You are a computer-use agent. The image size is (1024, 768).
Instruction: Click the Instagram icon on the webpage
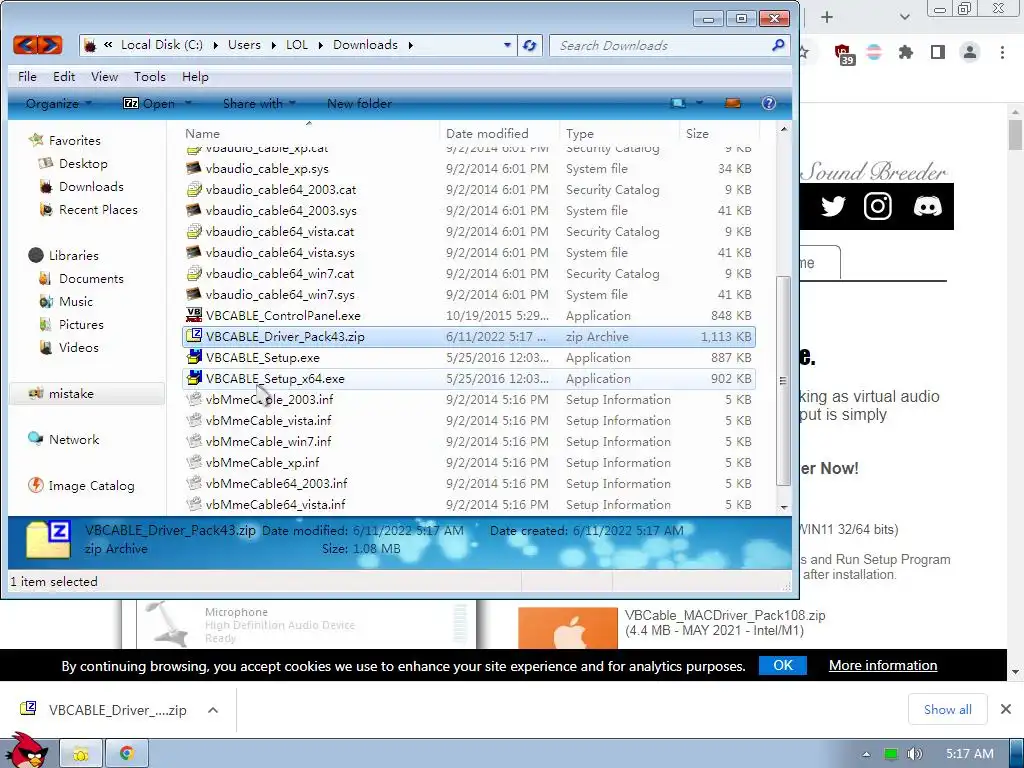point(878,206)
